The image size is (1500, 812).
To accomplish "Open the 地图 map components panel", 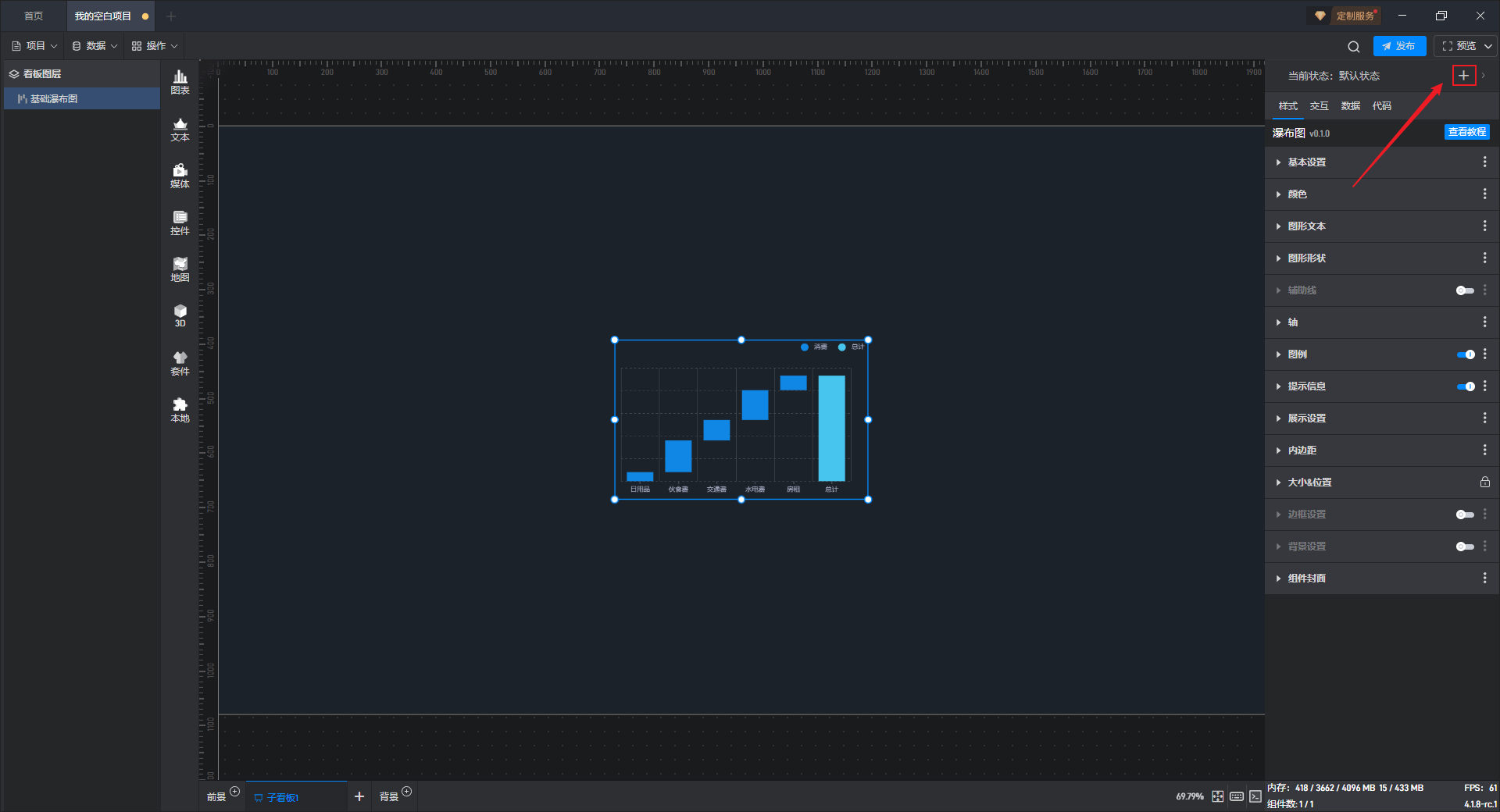I will pos(180,269).
